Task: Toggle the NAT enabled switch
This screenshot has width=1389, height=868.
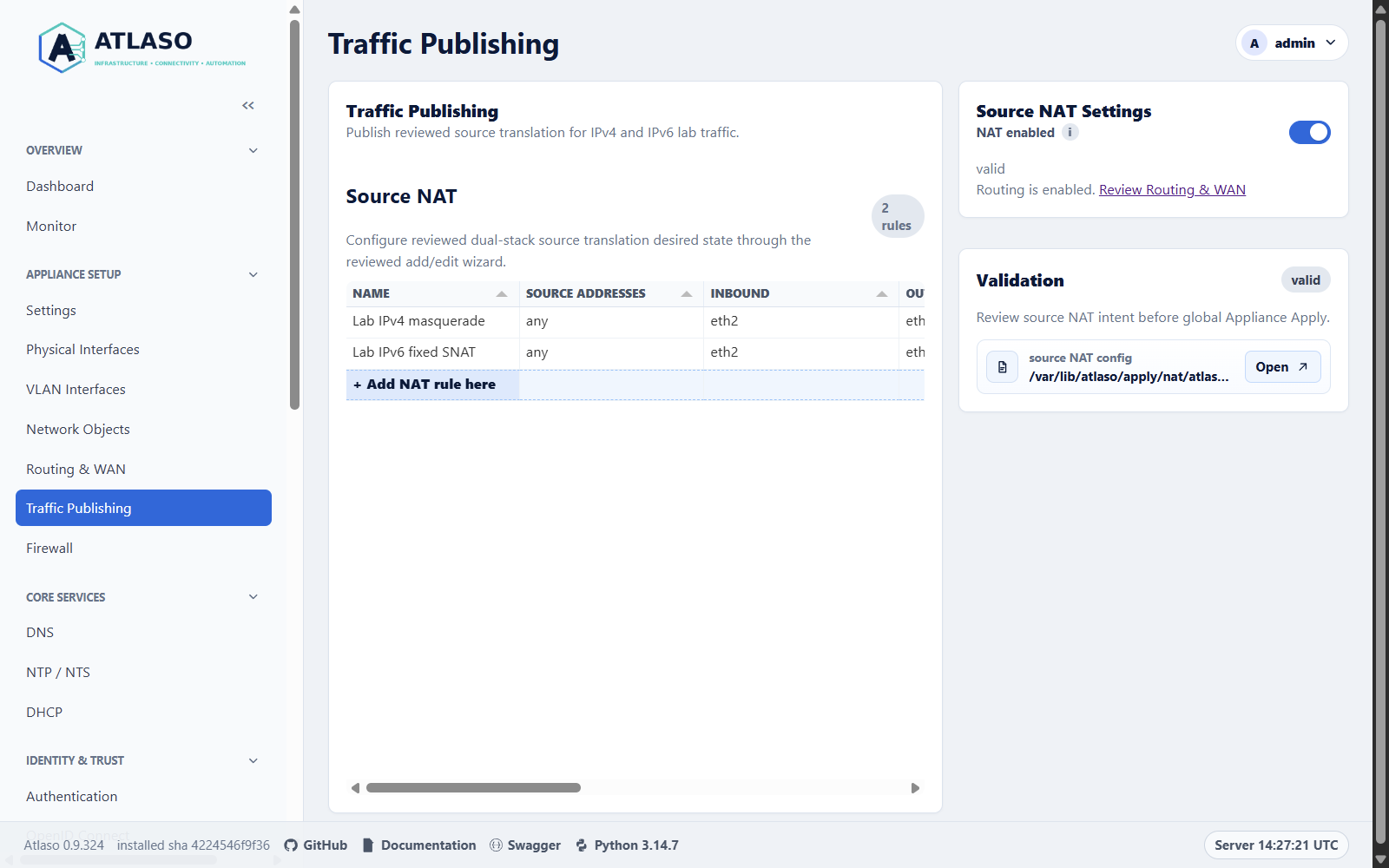Action: click(1309, 132)
